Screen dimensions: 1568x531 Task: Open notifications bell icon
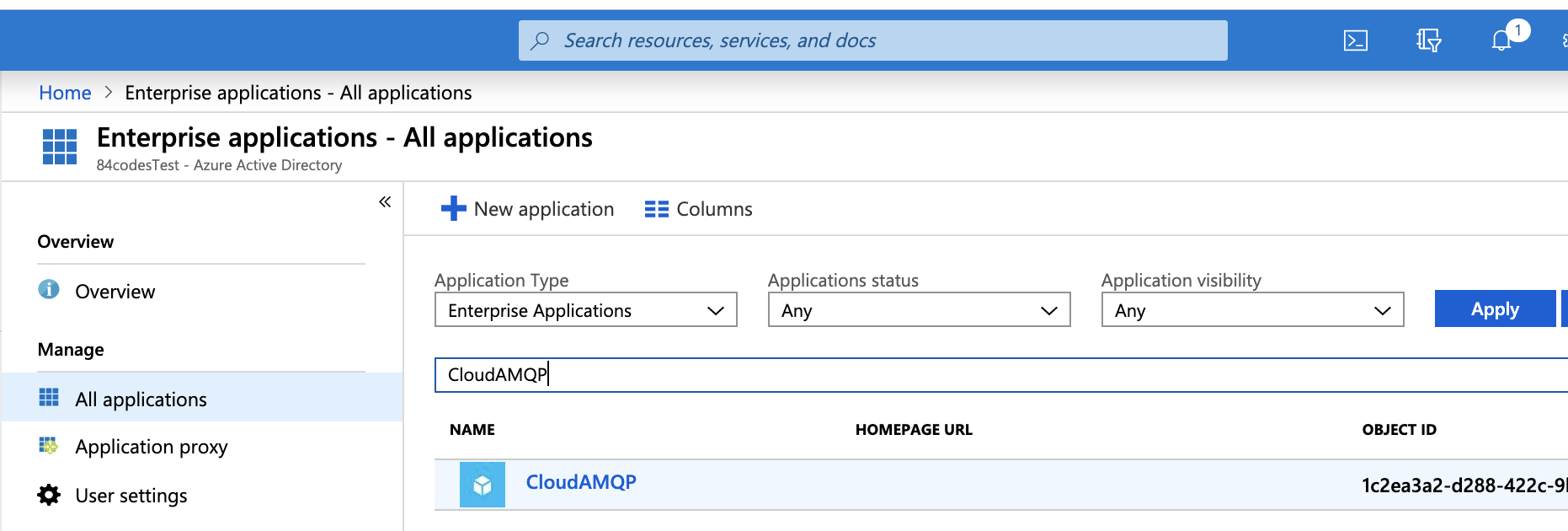[1501, 40]
